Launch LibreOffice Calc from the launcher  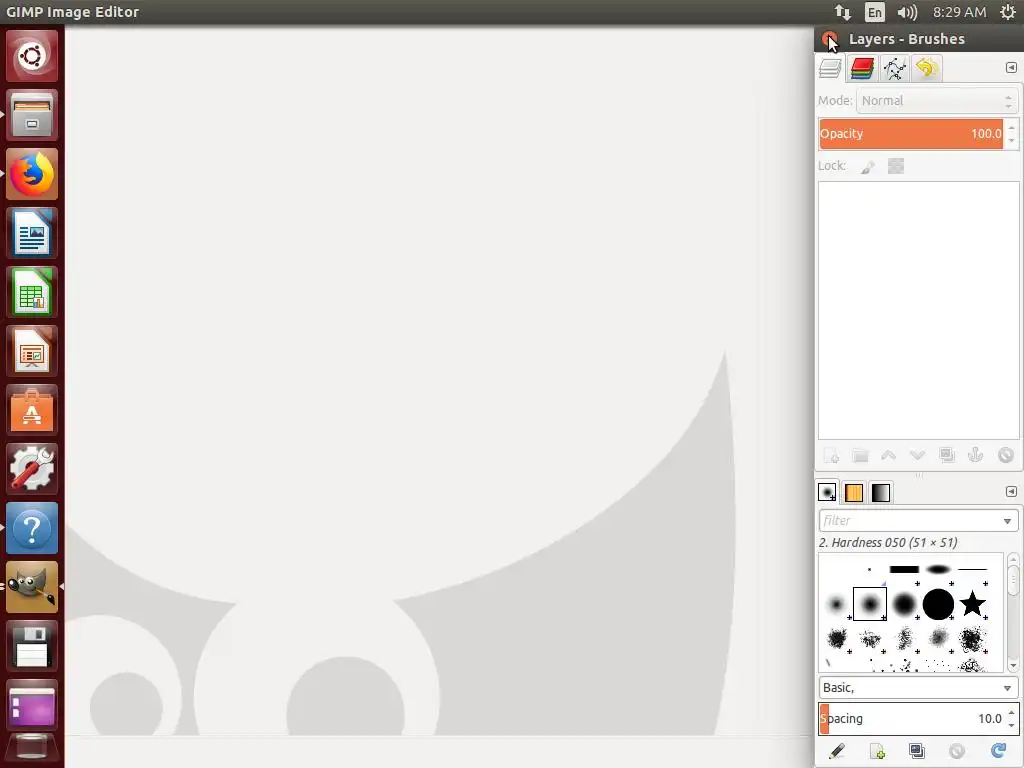click(x=32, y=292)
